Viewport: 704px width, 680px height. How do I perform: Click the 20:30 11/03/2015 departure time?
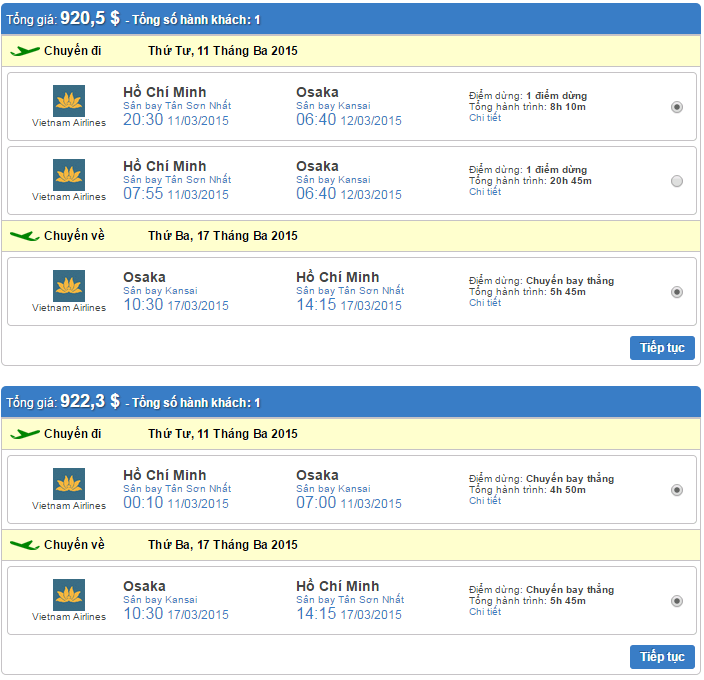point(176,120)
